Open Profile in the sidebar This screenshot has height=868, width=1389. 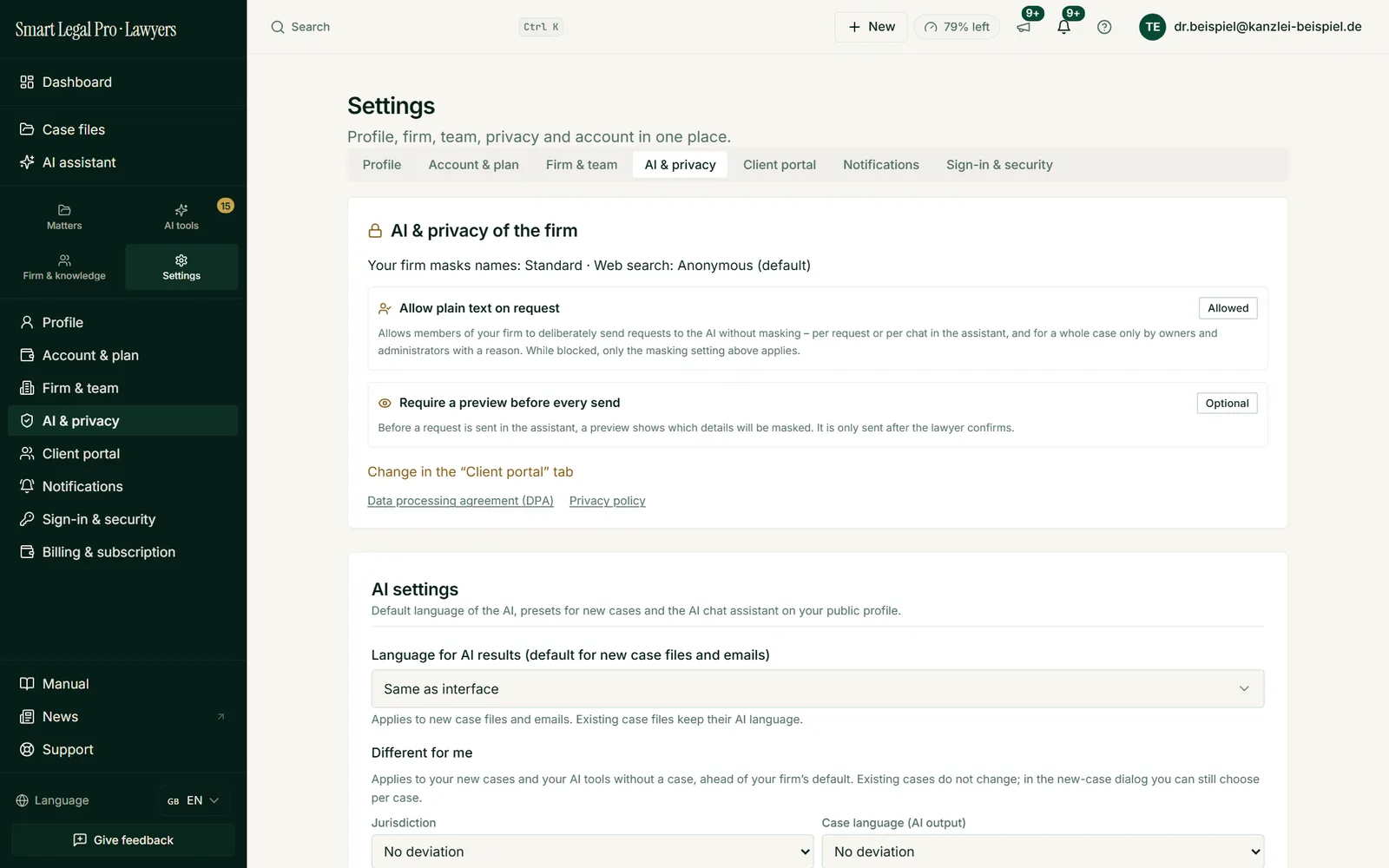tap(123, 322)
